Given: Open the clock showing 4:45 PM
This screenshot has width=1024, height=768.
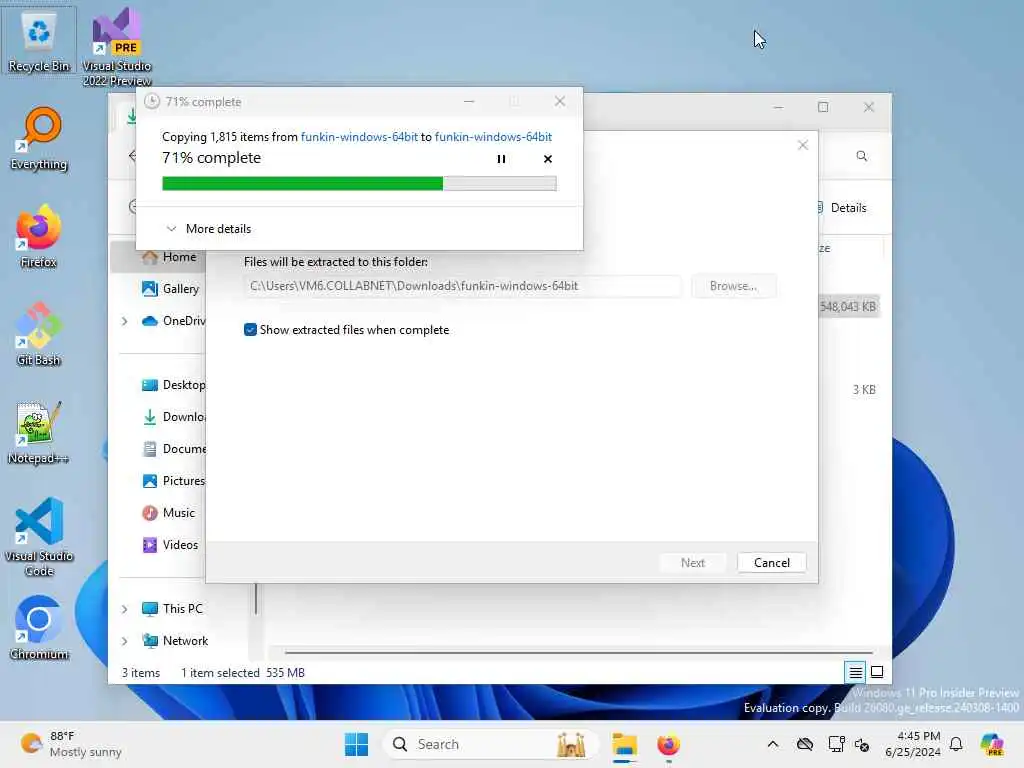Looking at the screenshot, I should [913, 744].
